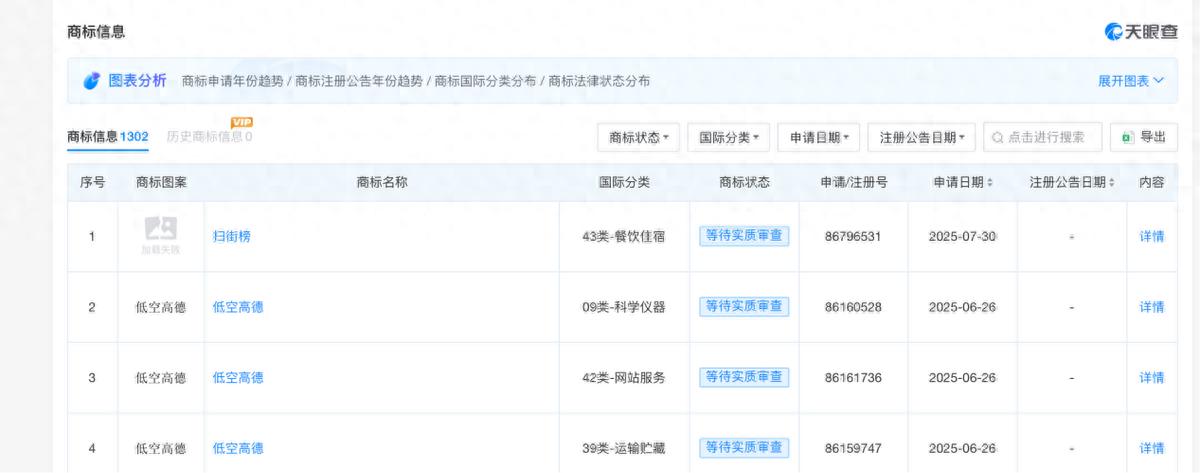Click the 图表分析 chart icon
Image resolution: width=1200 pixels, height=473 pixels.
(x=91, y=81)
